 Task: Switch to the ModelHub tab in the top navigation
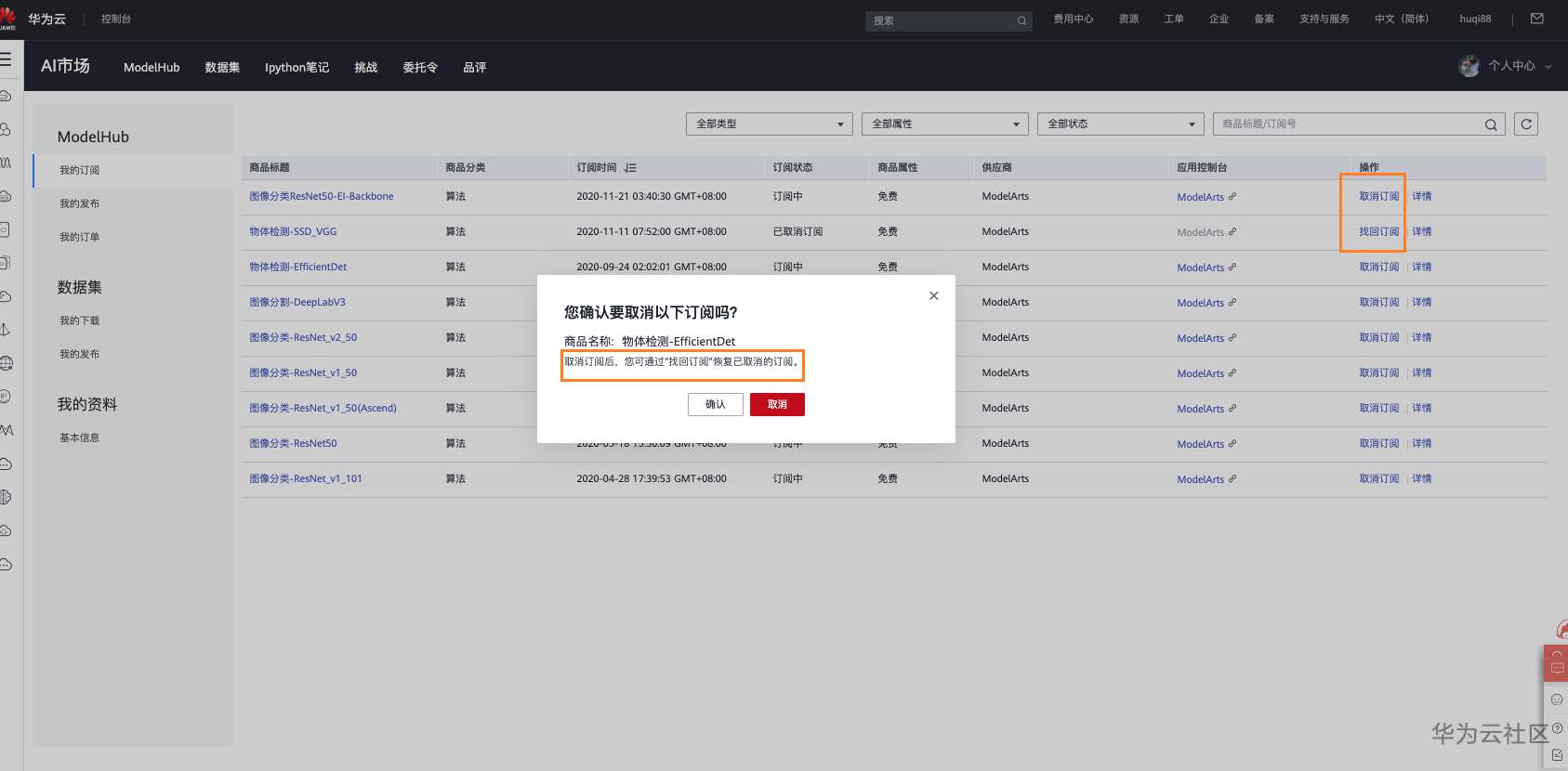tap(152, 67)
